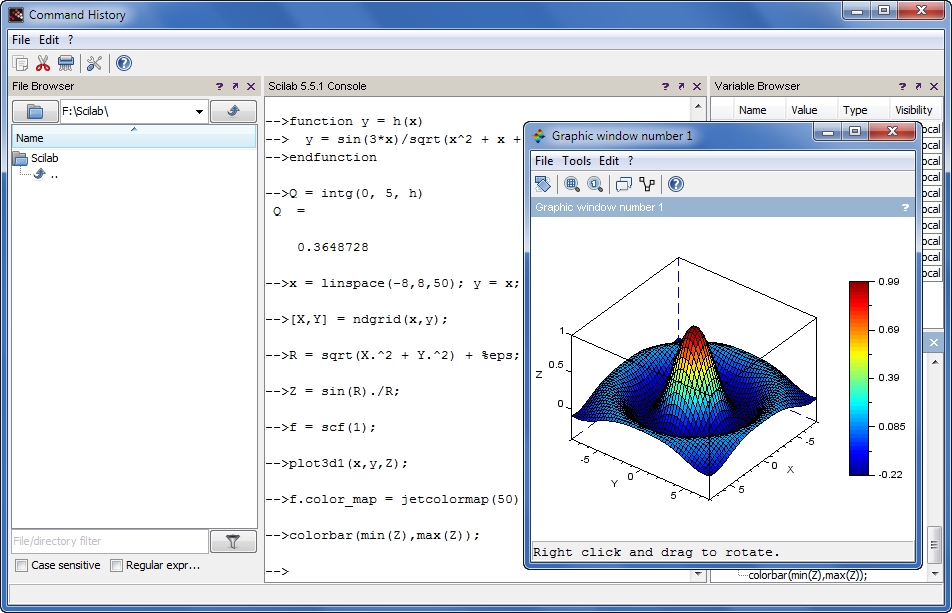
Task: Maximize the Graphic window number 1
Action: pyautogui.click(x=855, y=132)
